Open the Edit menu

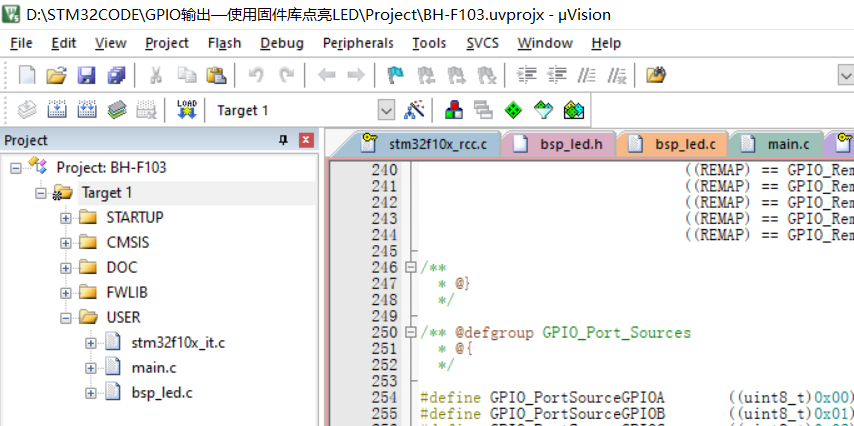point(64,43)
